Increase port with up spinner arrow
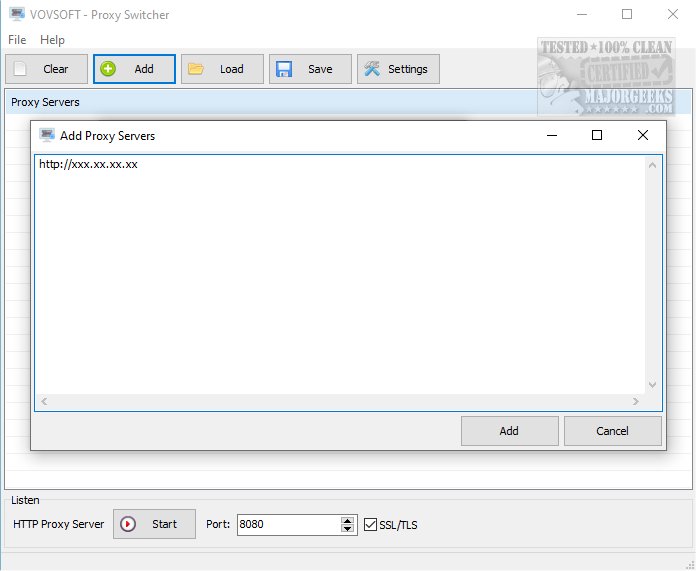The image size is (696, 571). click(x=348, y=520)
